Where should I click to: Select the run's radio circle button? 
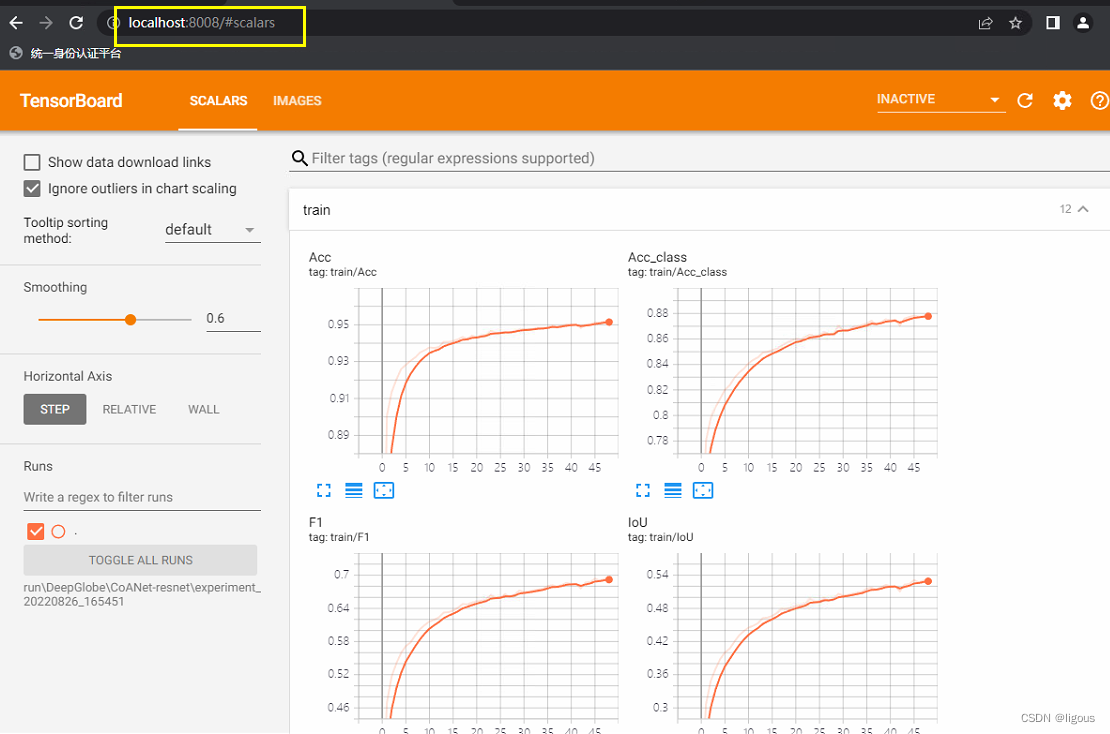coord(59,532)
